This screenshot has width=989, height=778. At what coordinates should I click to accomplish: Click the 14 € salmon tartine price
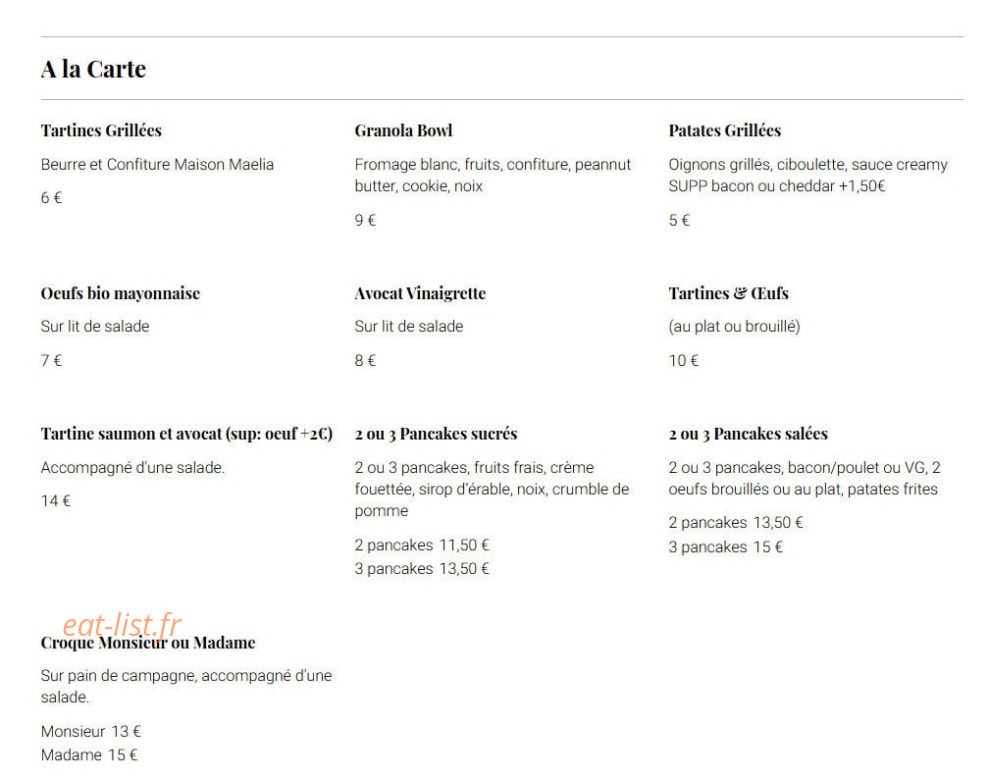56,501
